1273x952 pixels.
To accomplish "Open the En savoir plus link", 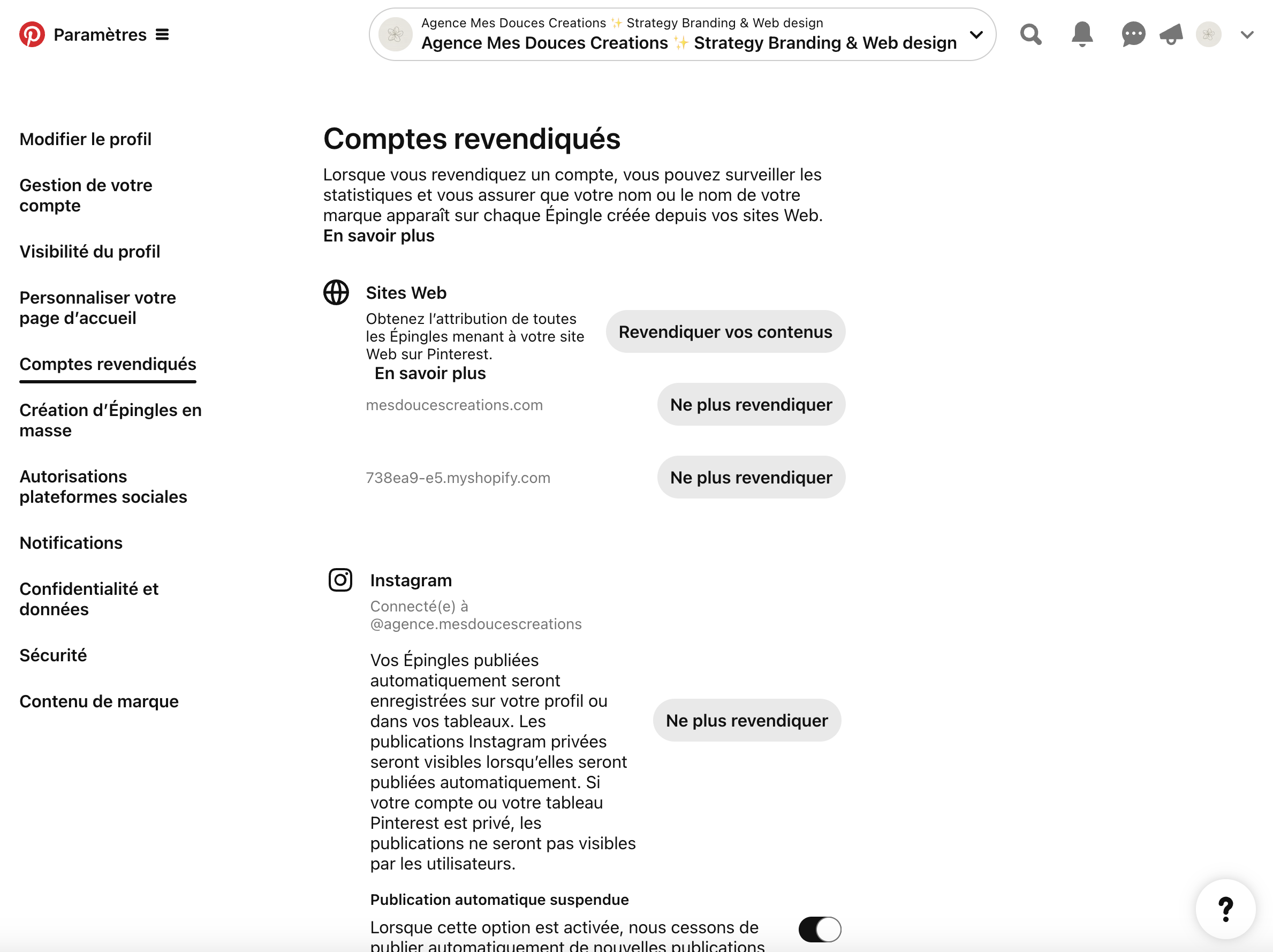I will [378, 236].
